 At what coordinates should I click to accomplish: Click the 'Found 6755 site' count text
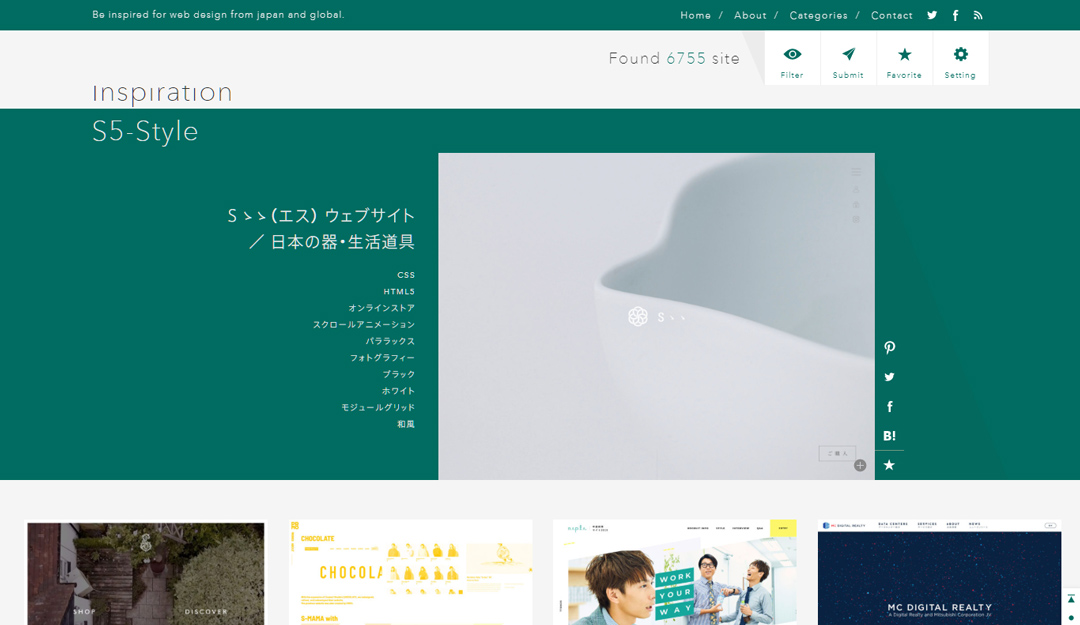pyautogui.click(x=674, y=59)
